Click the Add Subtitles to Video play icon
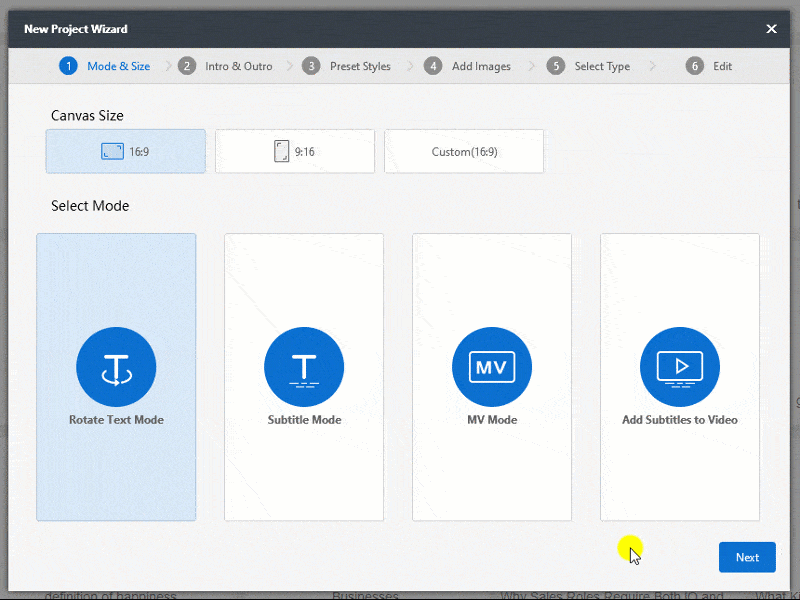 (x=680, y=366)
